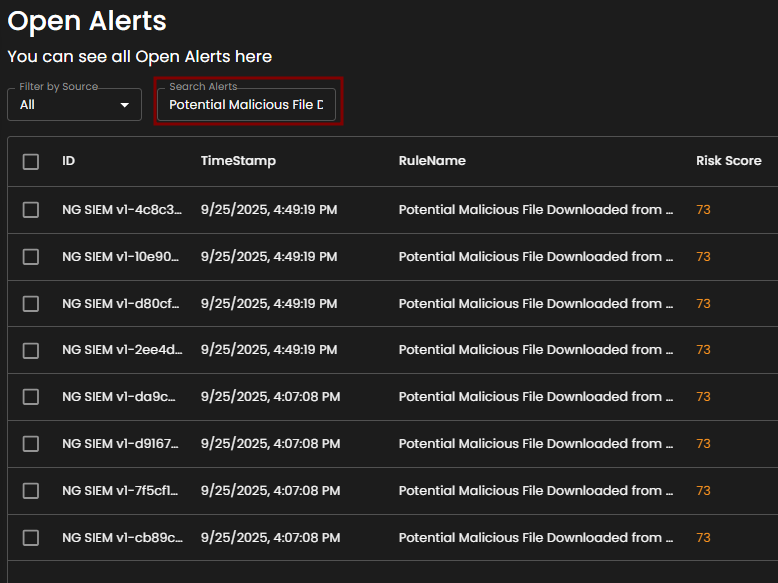Click the rule name of alert v1-d80cf
Image resolution: width=778 pixels, height=583 pixels.
535,304
